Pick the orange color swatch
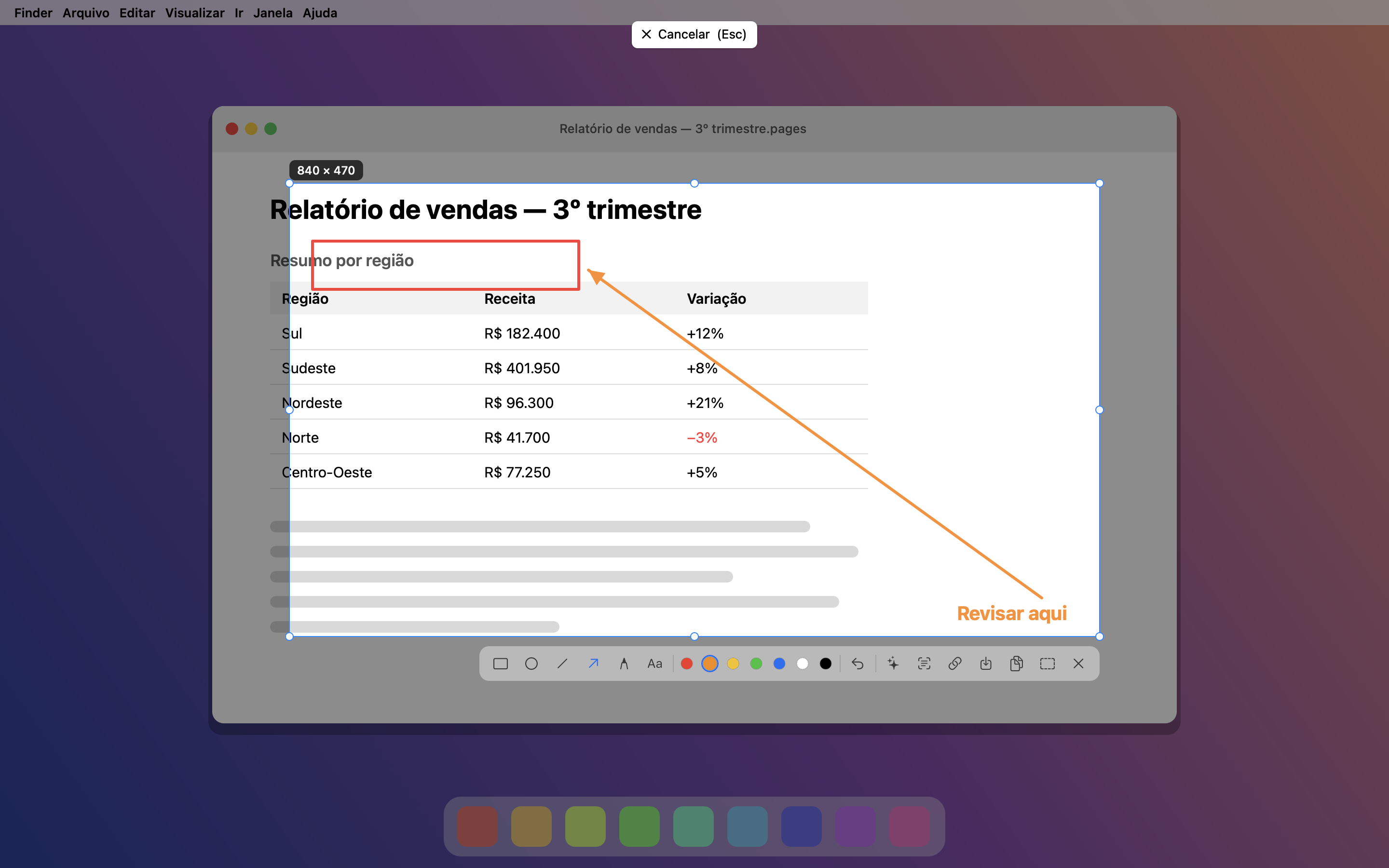This screenshot has height=868, width=1389. pyautogui.click(x=710, y=664)
